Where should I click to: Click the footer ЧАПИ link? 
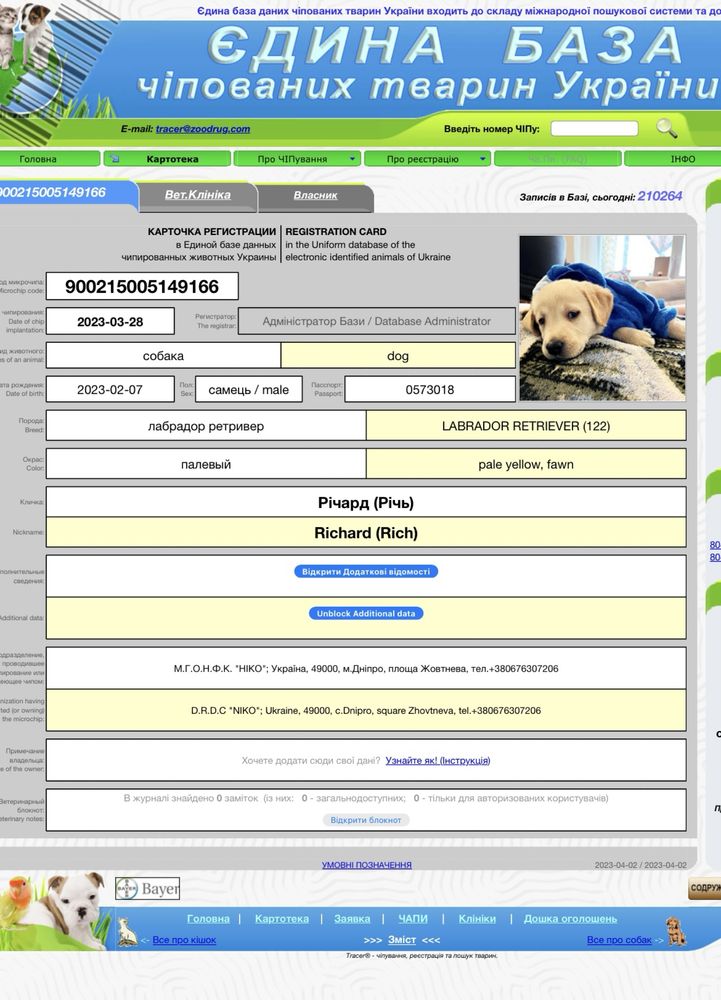coord(413,918)
